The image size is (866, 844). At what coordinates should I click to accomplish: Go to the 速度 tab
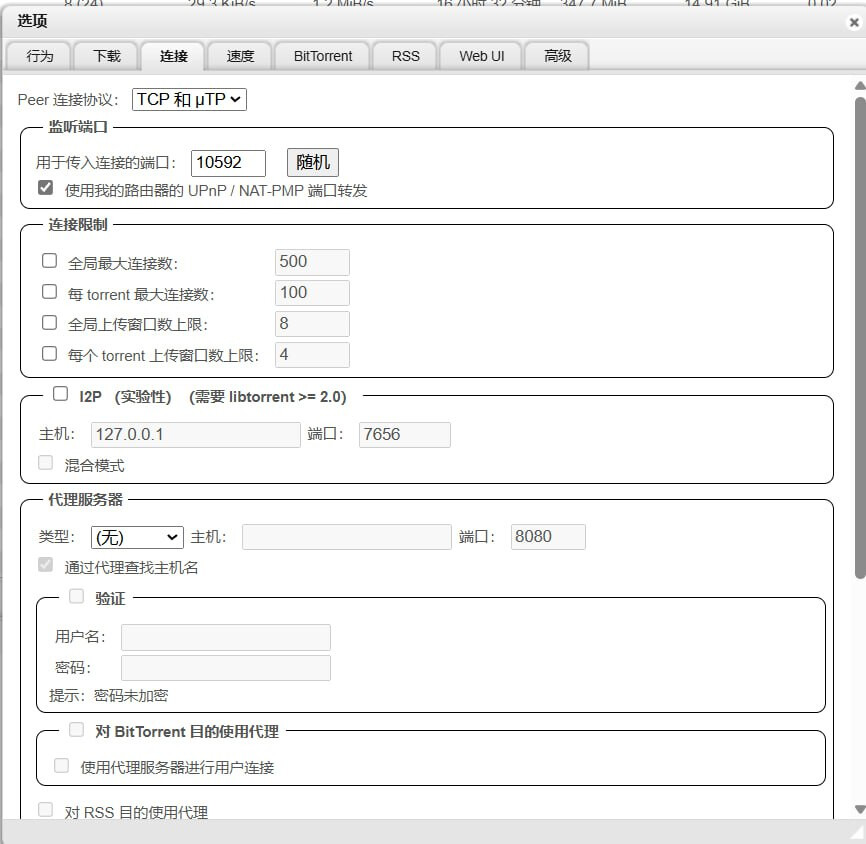[240, 56]
